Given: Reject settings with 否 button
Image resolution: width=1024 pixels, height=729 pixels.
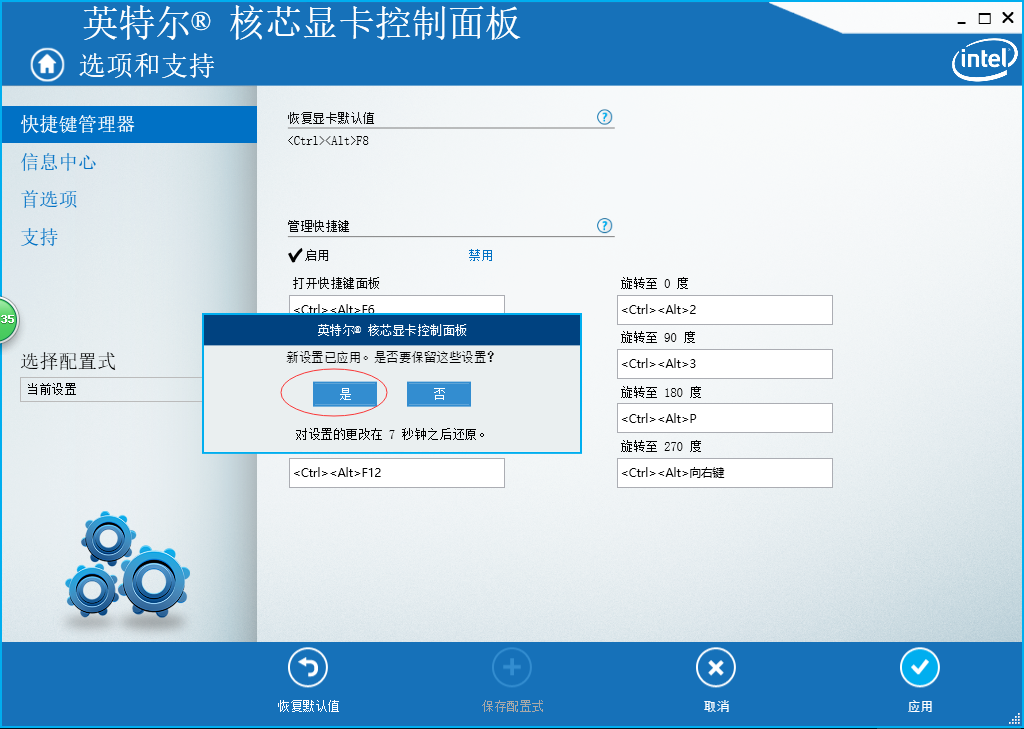Looking at the screenshot, I should (x=439, y=394).
